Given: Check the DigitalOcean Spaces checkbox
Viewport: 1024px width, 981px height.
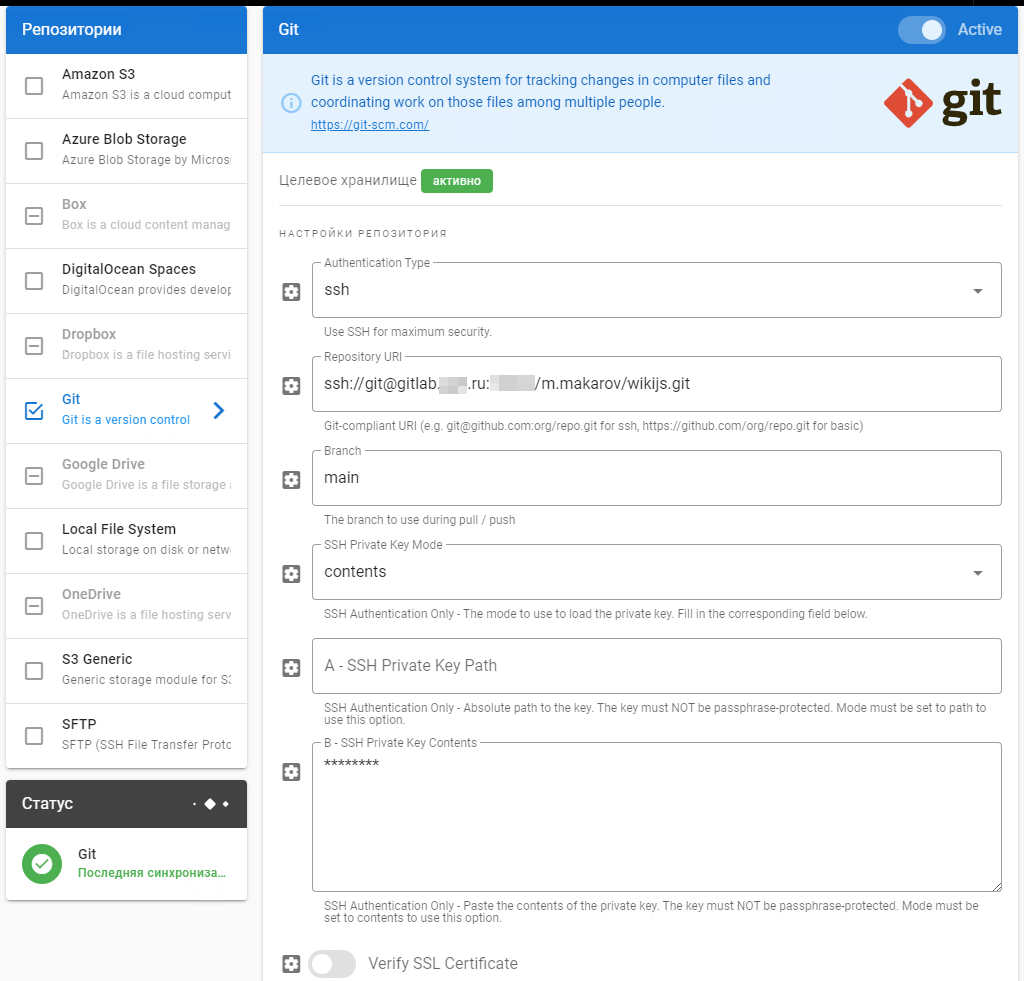Looking at the screenshot, I should pos(34,281).
